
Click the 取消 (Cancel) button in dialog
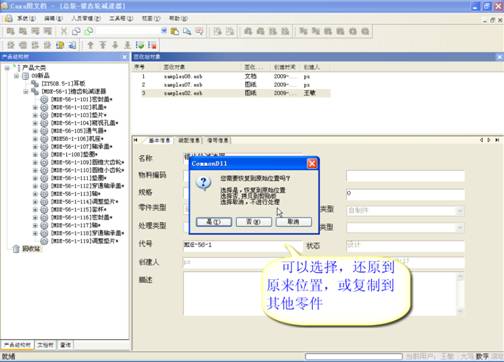(294, 222)
